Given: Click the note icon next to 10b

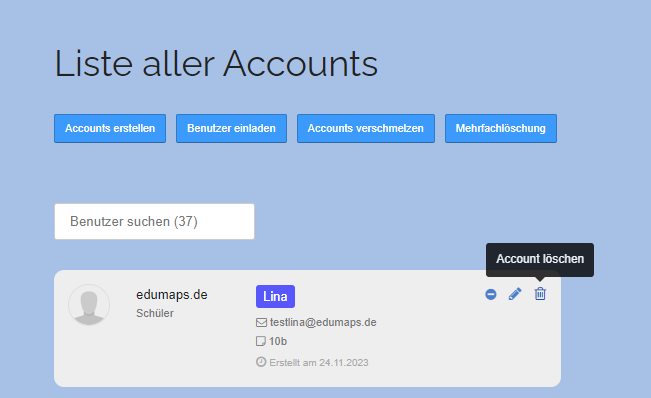Looking at the screenshot, I should coord(260,341).
